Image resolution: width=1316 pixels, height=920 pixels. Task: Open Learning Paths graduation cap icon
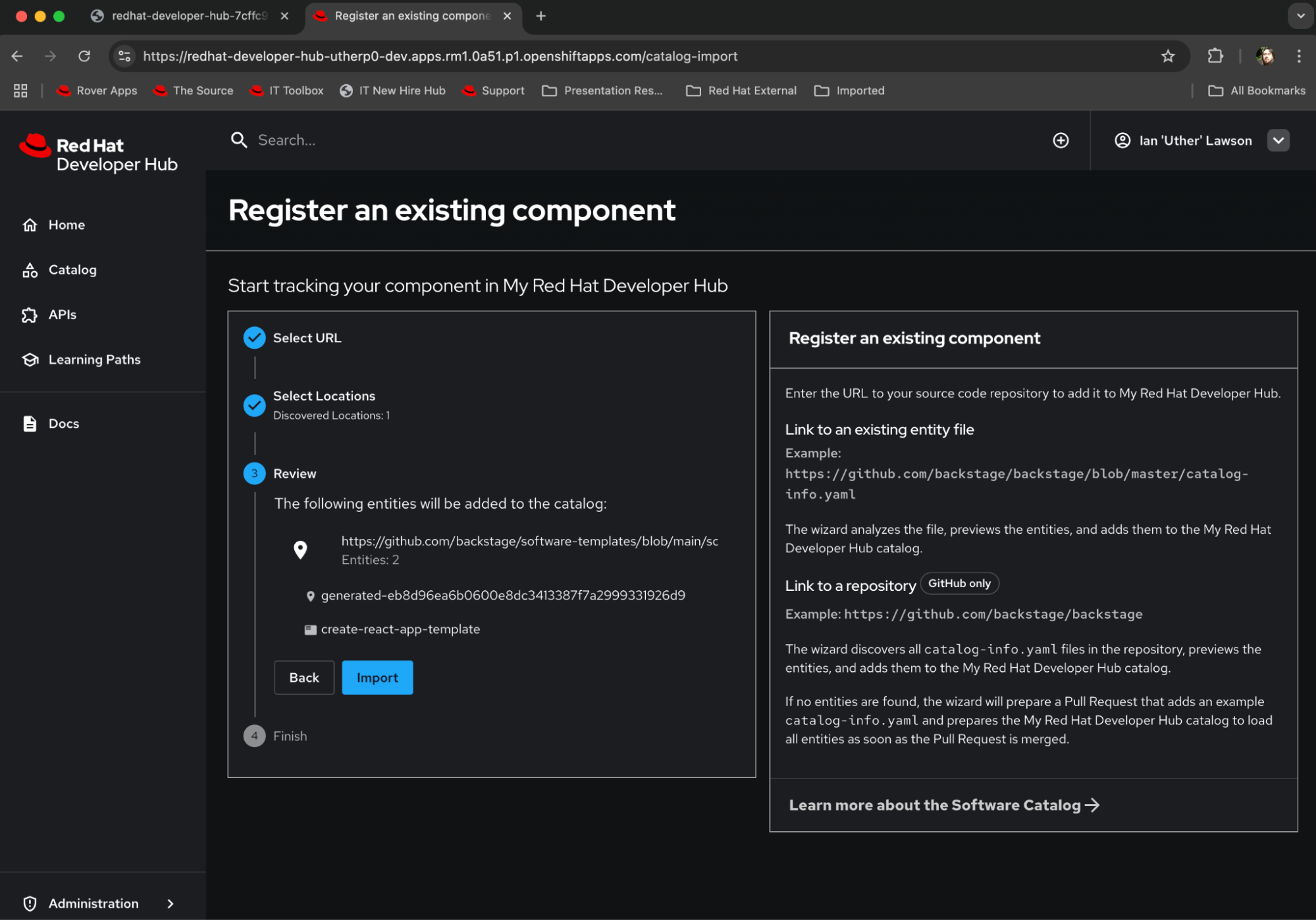pyautogui.click(x=30, y=359)
